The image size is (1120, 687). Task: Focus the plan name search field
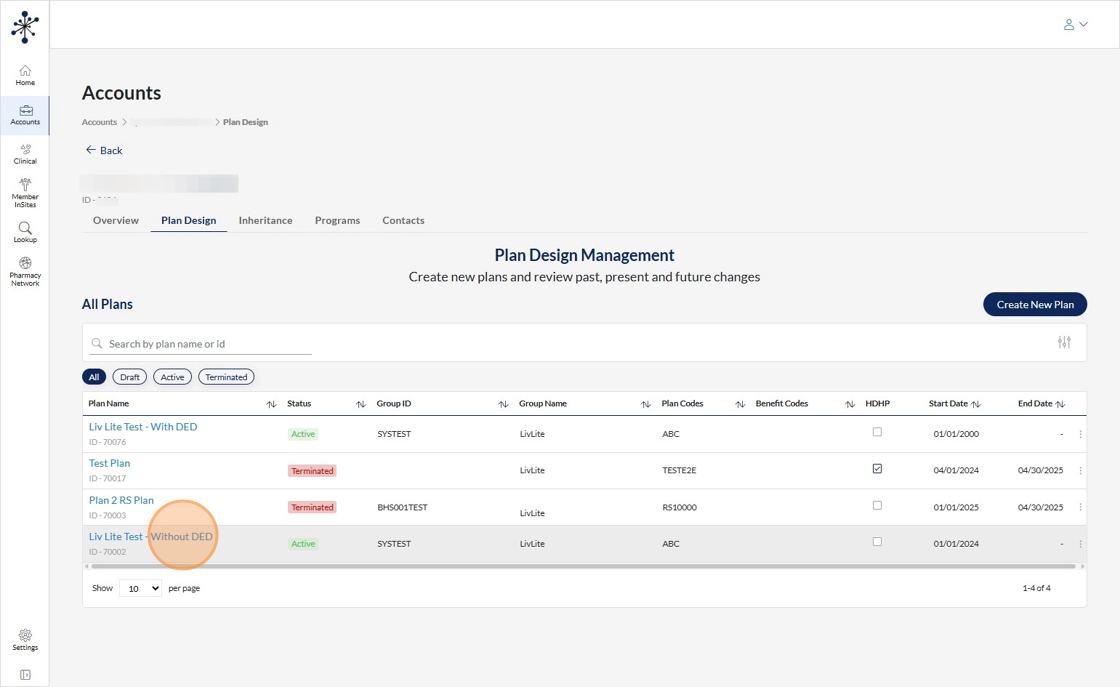pos(208,344)
